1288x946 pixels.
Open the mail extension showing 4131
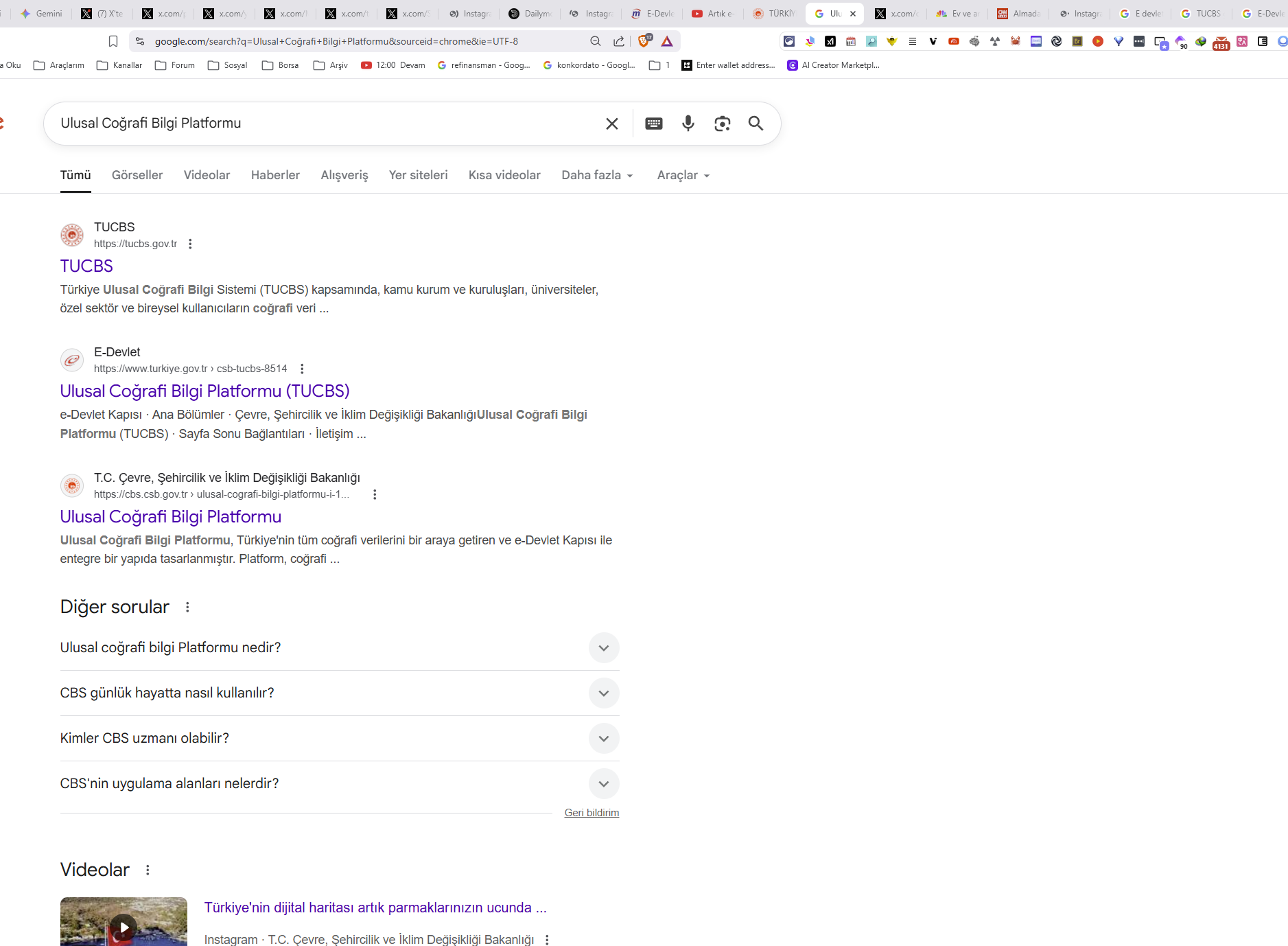(1221, 43)
